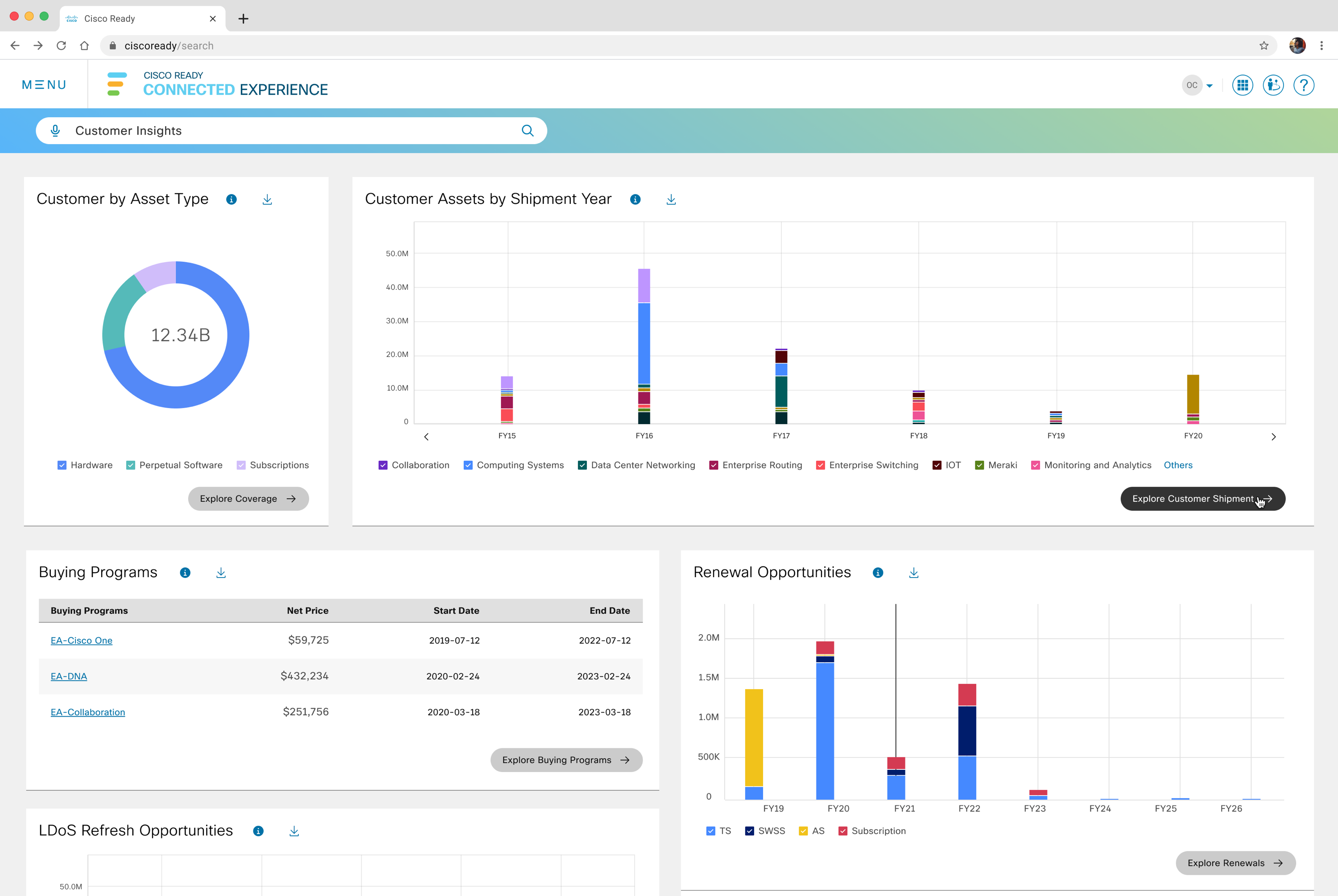Image resolution: width=1338 pixels, height=896 pixels.
Task: Show info for Renewal Opportunities
Action: pos(878,573)
